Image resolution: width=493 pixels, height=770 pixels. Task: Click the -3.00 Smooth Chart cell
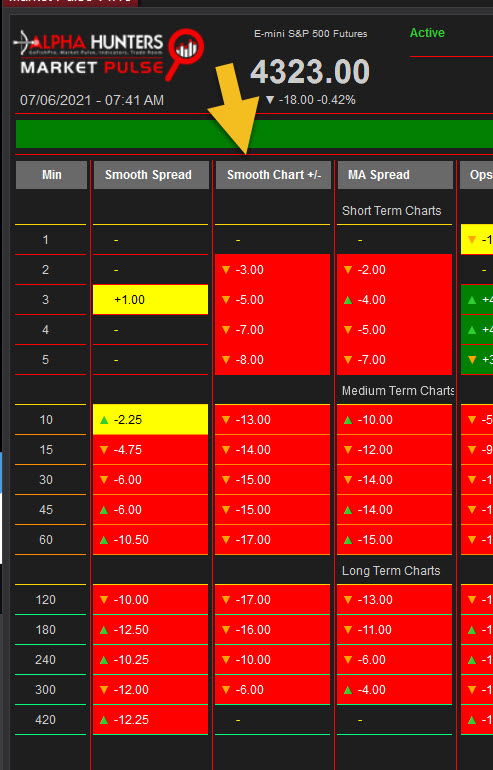[273, 270]
